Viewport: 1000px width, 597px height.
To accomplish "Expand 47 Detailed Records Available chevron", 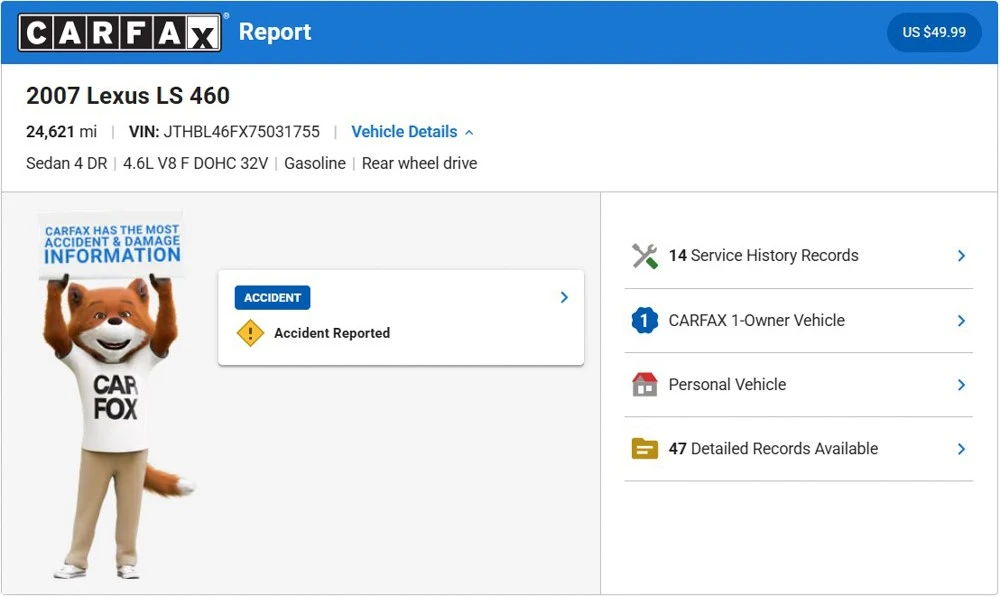I will pyautogui.click(x=961, y=449).
